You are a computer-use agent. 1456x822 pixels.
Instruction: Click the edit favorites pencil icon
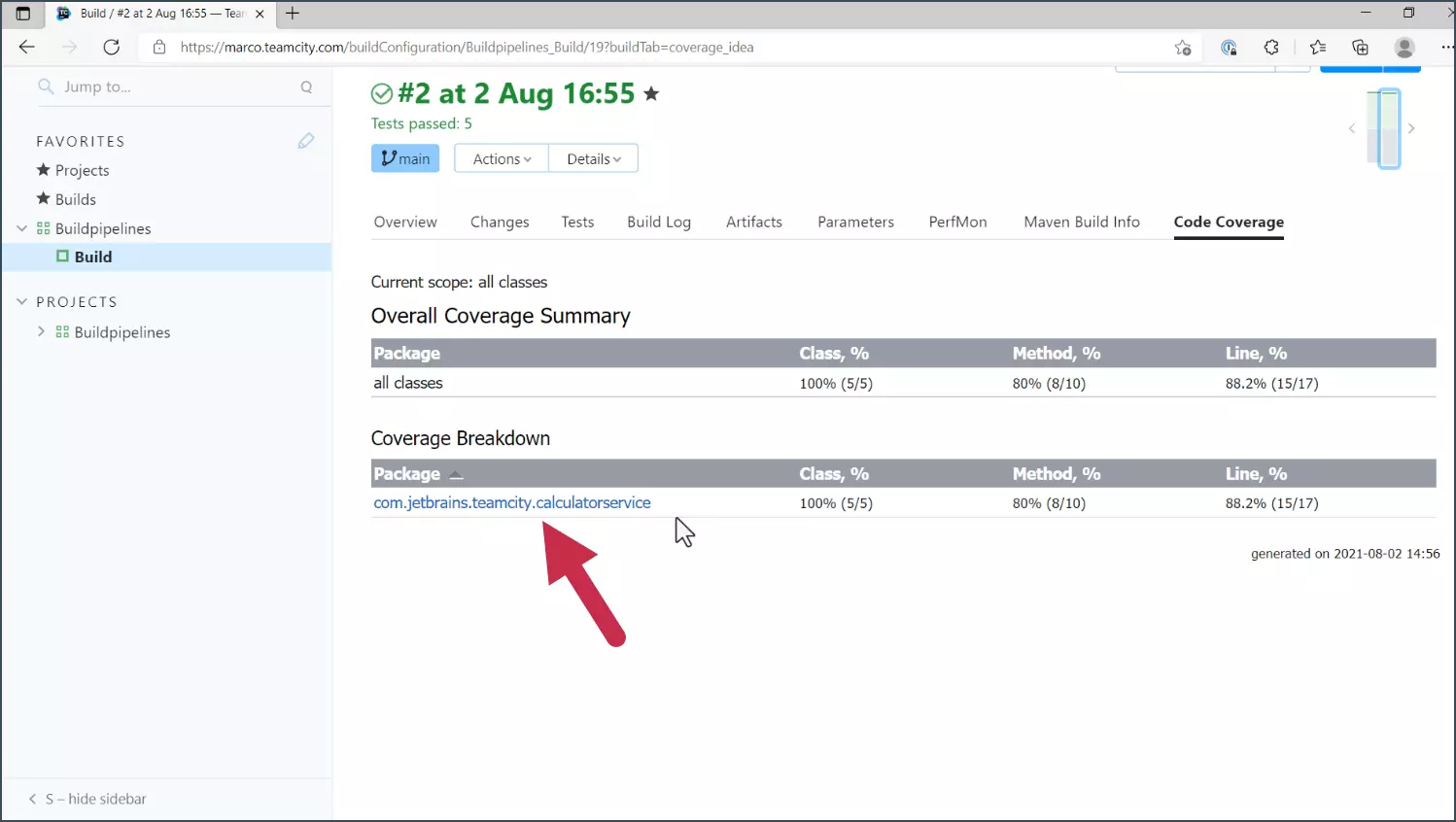pyautogui.click(x=305, y=141)
